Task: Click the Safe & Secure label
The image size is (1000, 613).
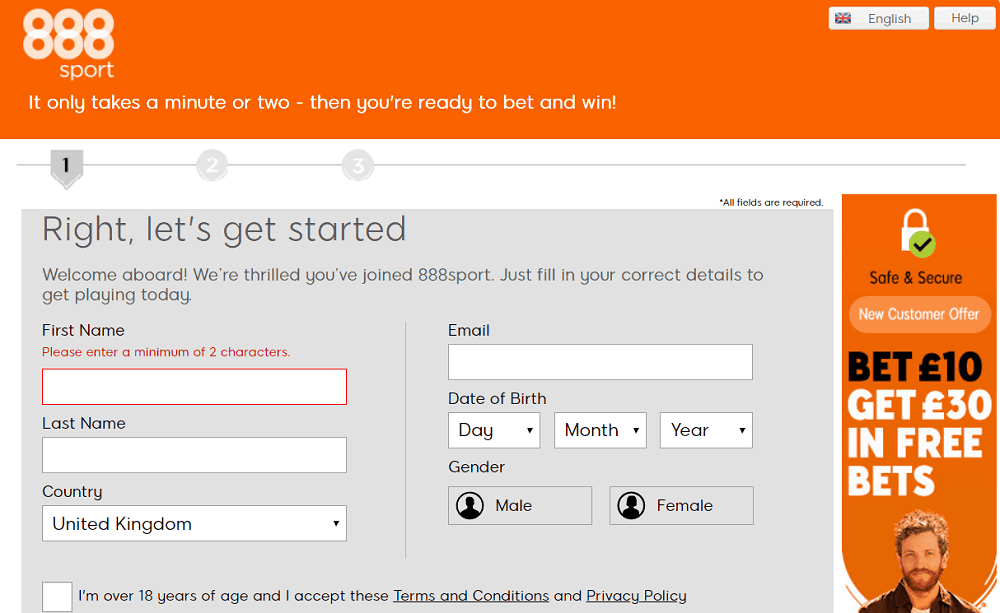Action: (x=916, y=277)
